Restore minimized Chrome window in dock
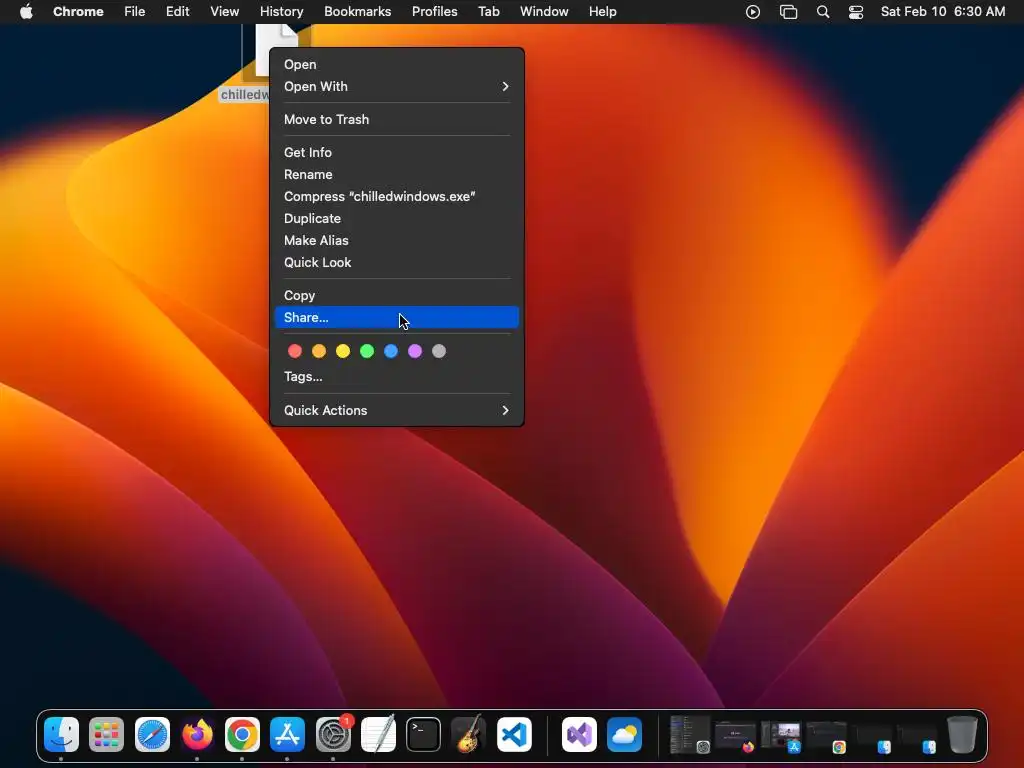 826,737
